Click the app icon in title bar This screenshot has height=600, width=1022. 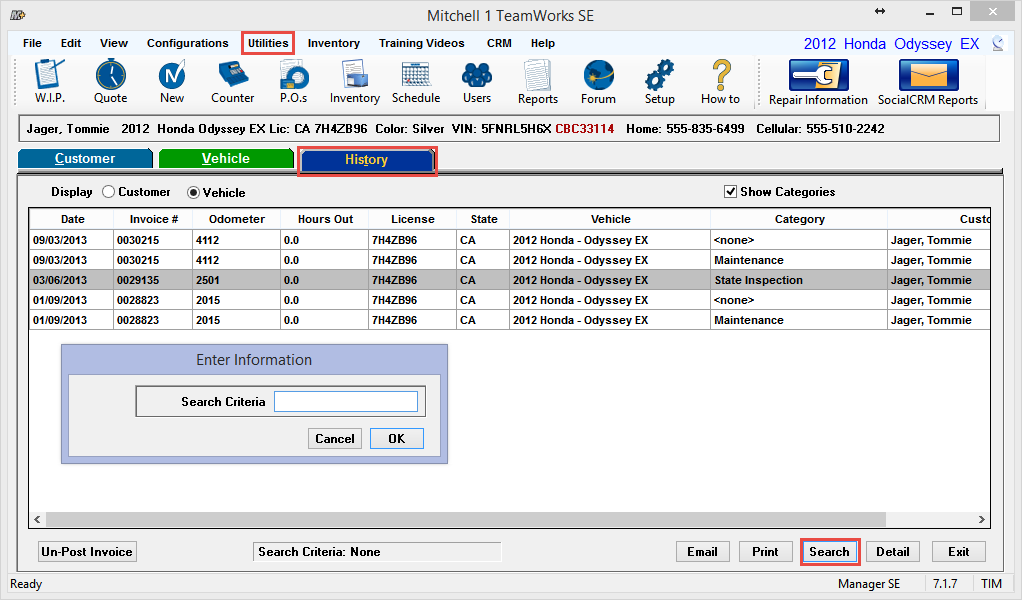click(x=18, y=14)
